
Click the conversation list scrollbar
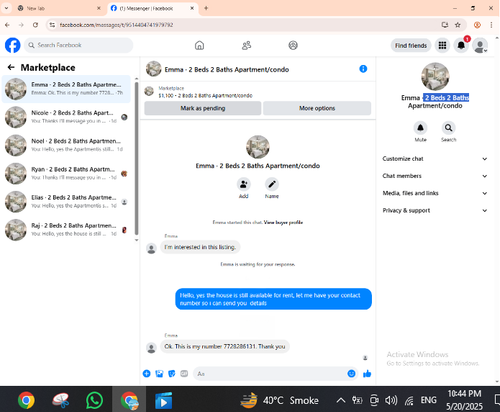pos(136,158)
